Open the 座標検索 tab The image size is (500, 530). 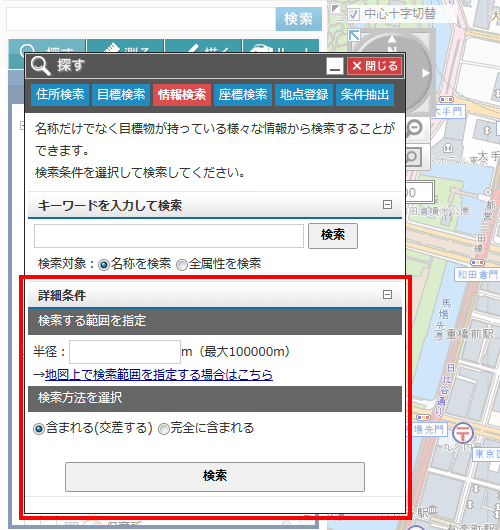point(243,95)
